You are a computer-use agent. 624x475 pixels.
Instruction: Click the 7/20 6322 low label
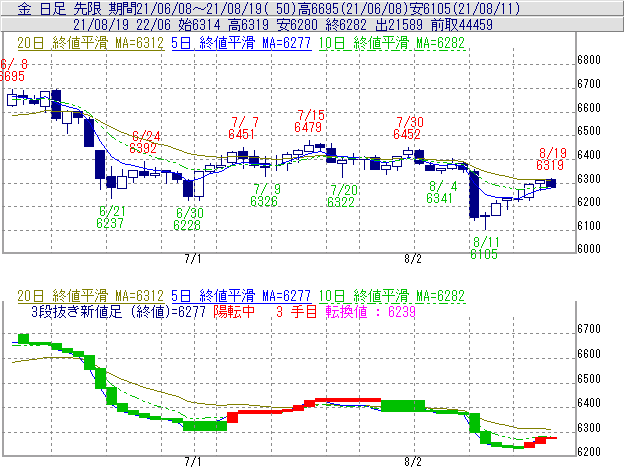click(342, 196)
